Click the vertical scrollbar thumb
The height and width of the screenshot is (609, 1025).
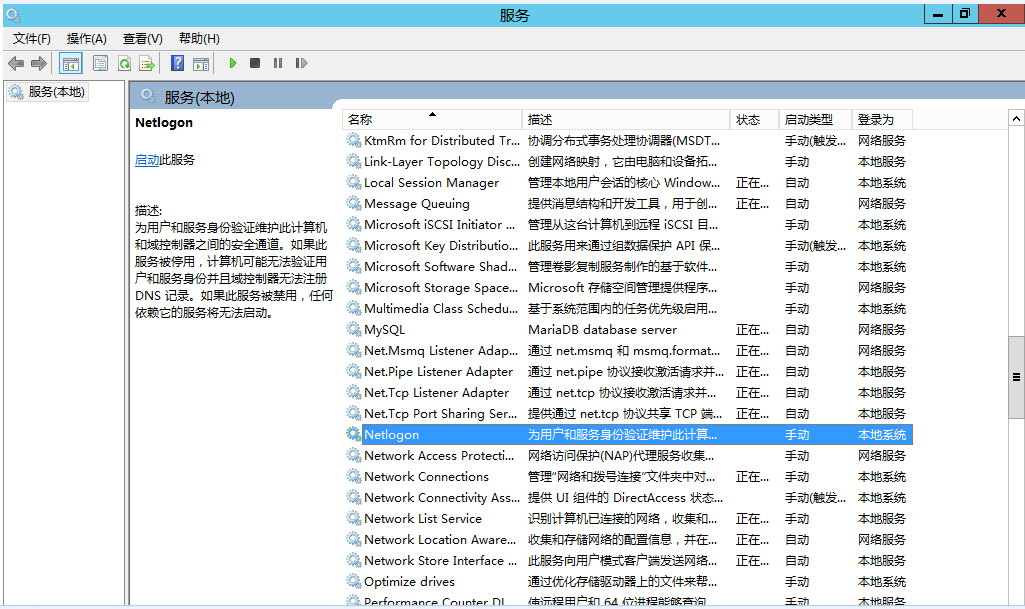[x=1016, y=377]
